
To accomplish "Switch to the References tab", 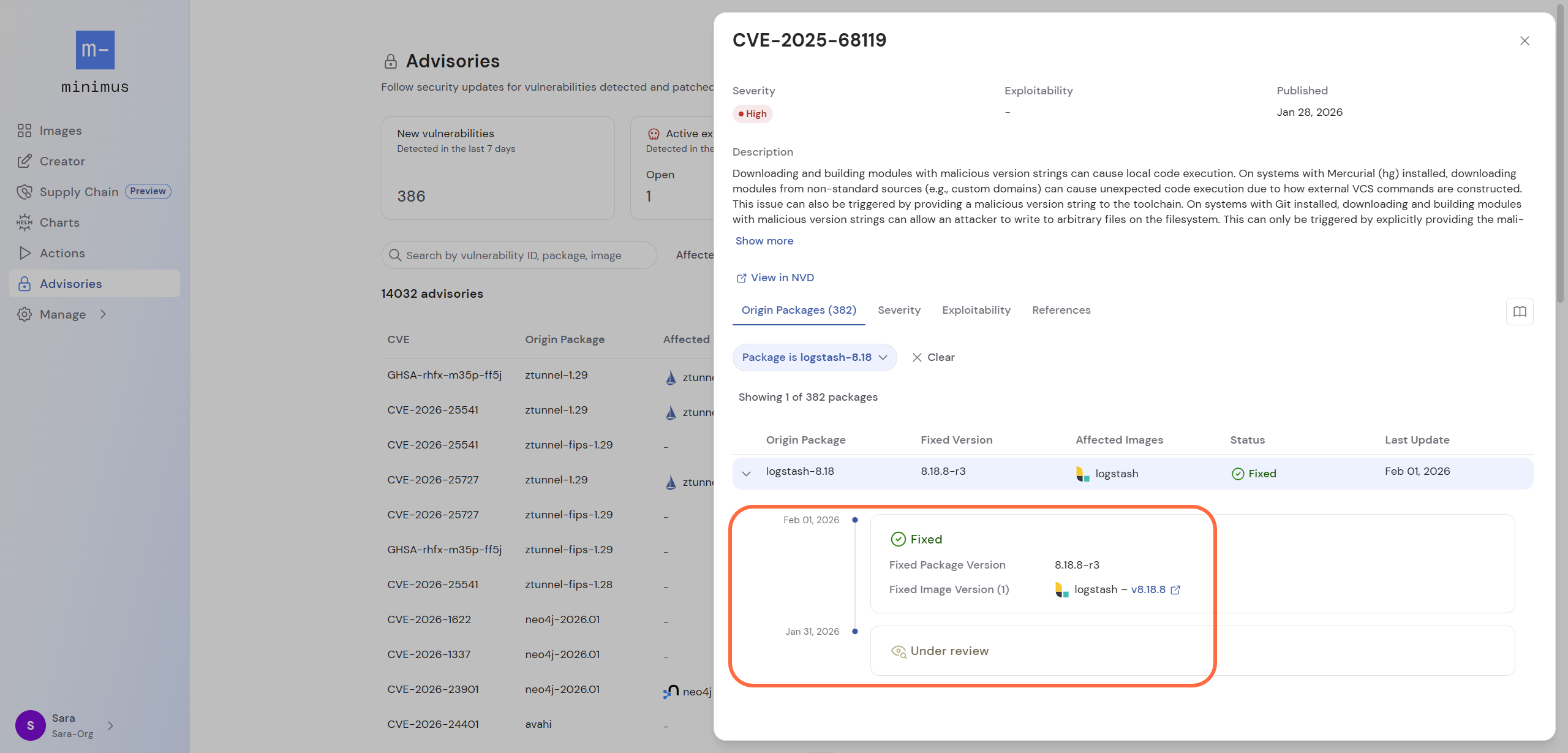I will coord(1061,310).
